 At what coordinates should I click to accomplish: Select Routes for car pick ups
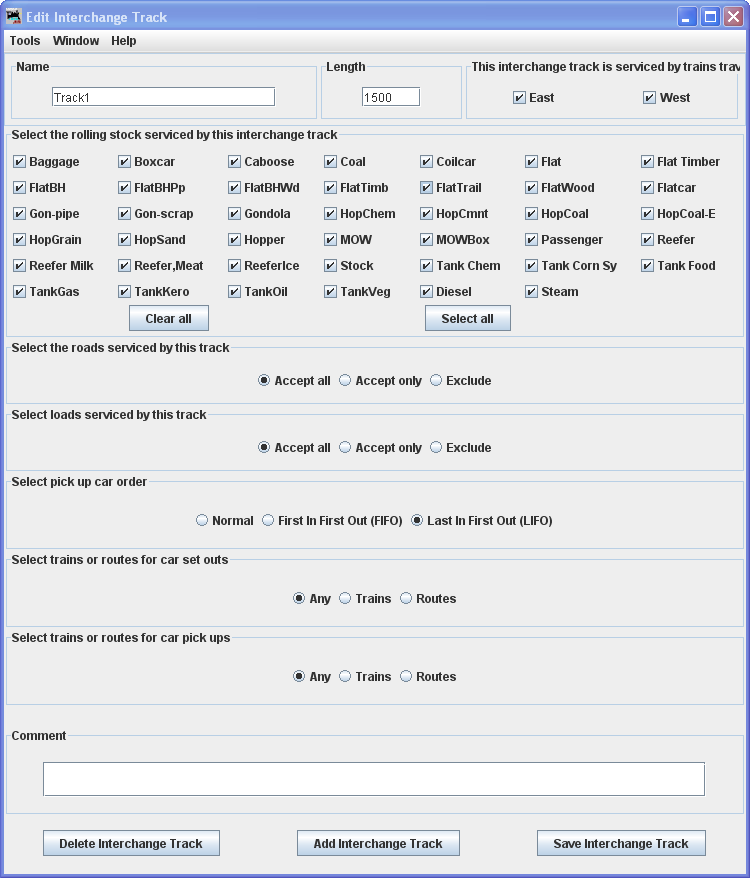tap(406, 677)
